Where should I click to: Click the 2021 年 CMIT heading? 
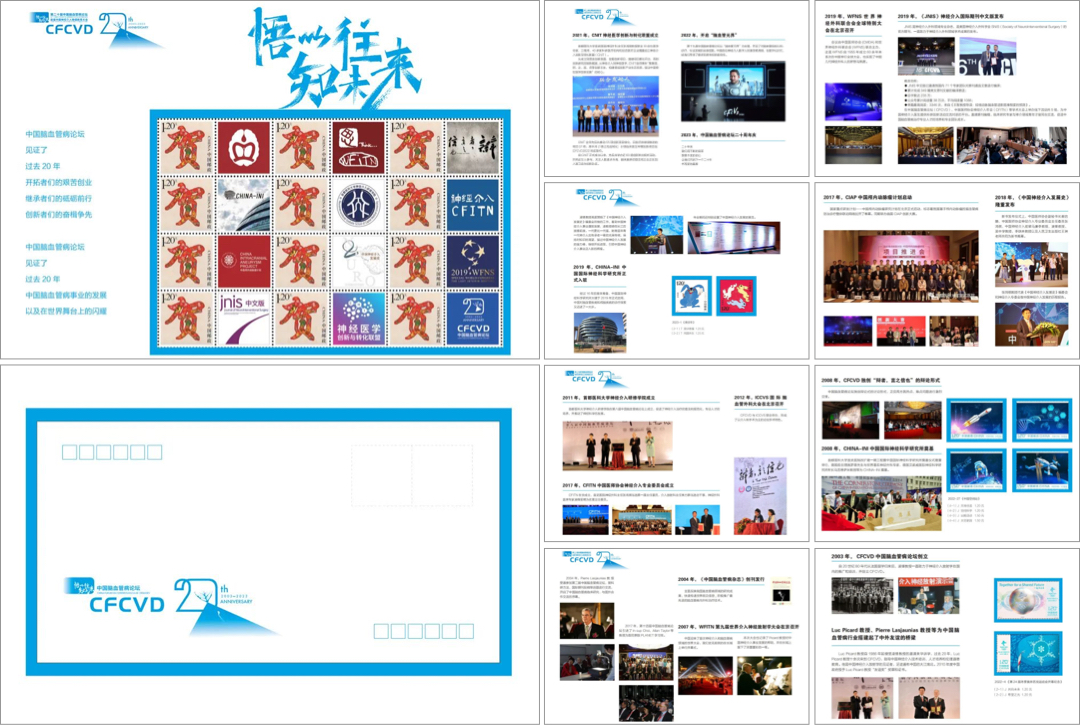615,34
